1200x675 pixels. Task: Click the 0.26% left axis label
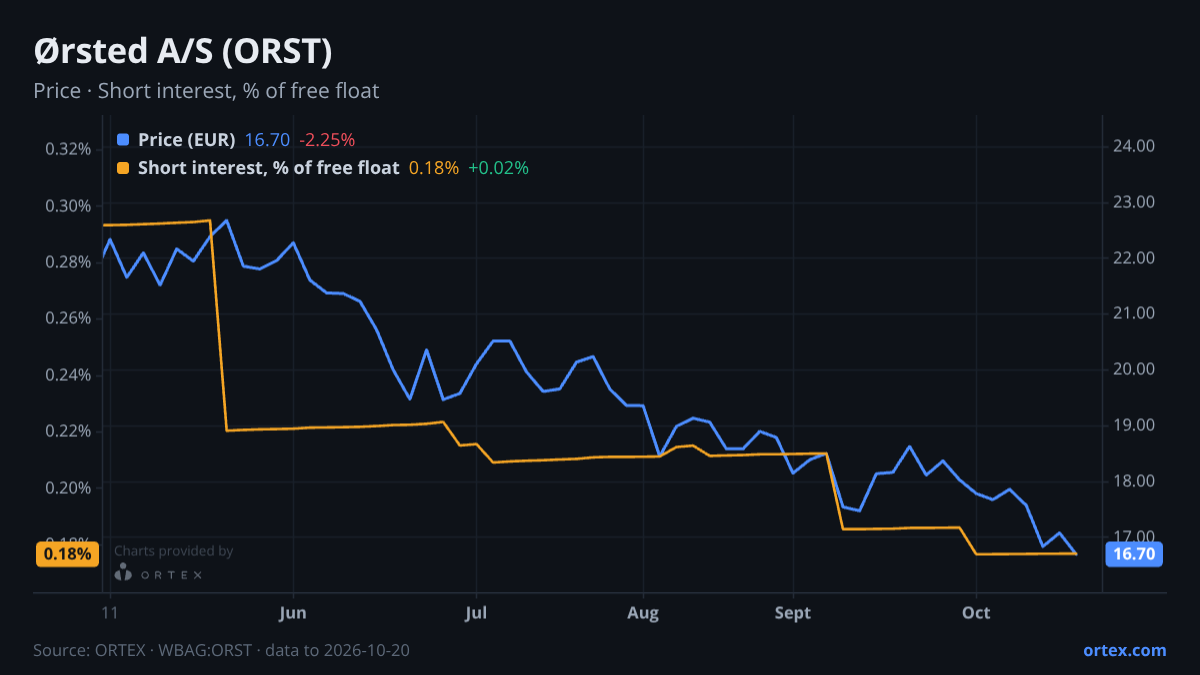(69, 318)
